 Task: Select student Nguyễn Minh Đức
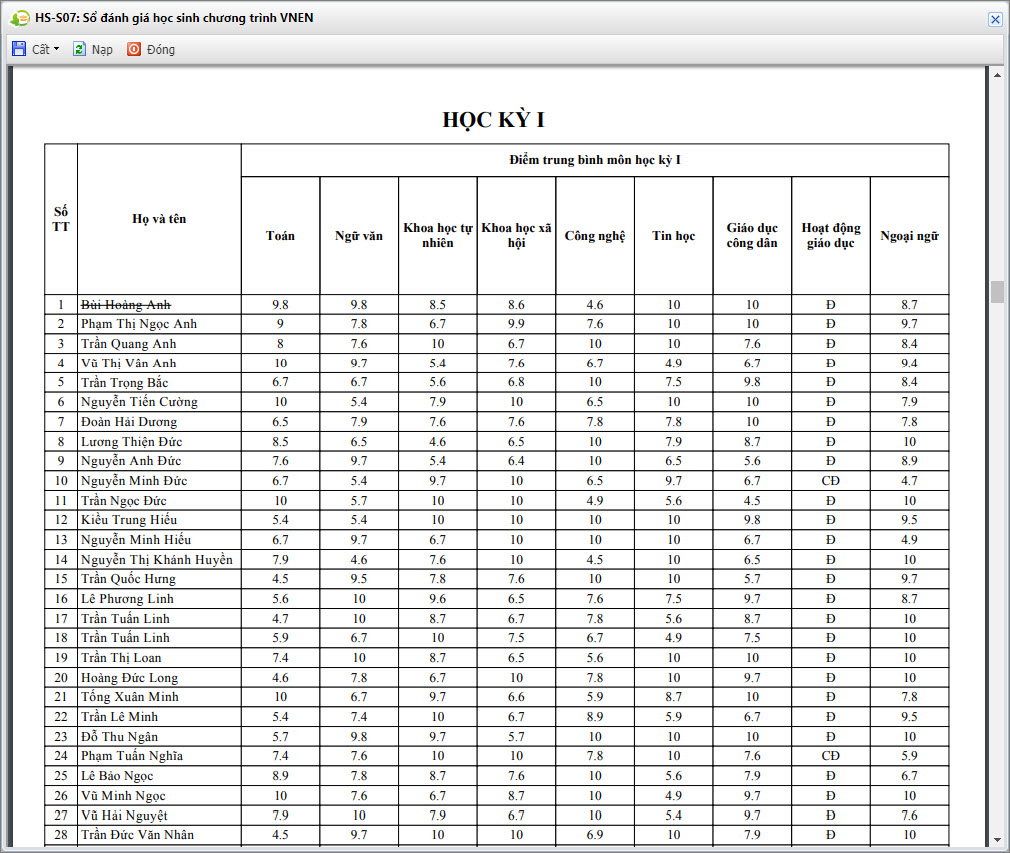click(134, 481)
